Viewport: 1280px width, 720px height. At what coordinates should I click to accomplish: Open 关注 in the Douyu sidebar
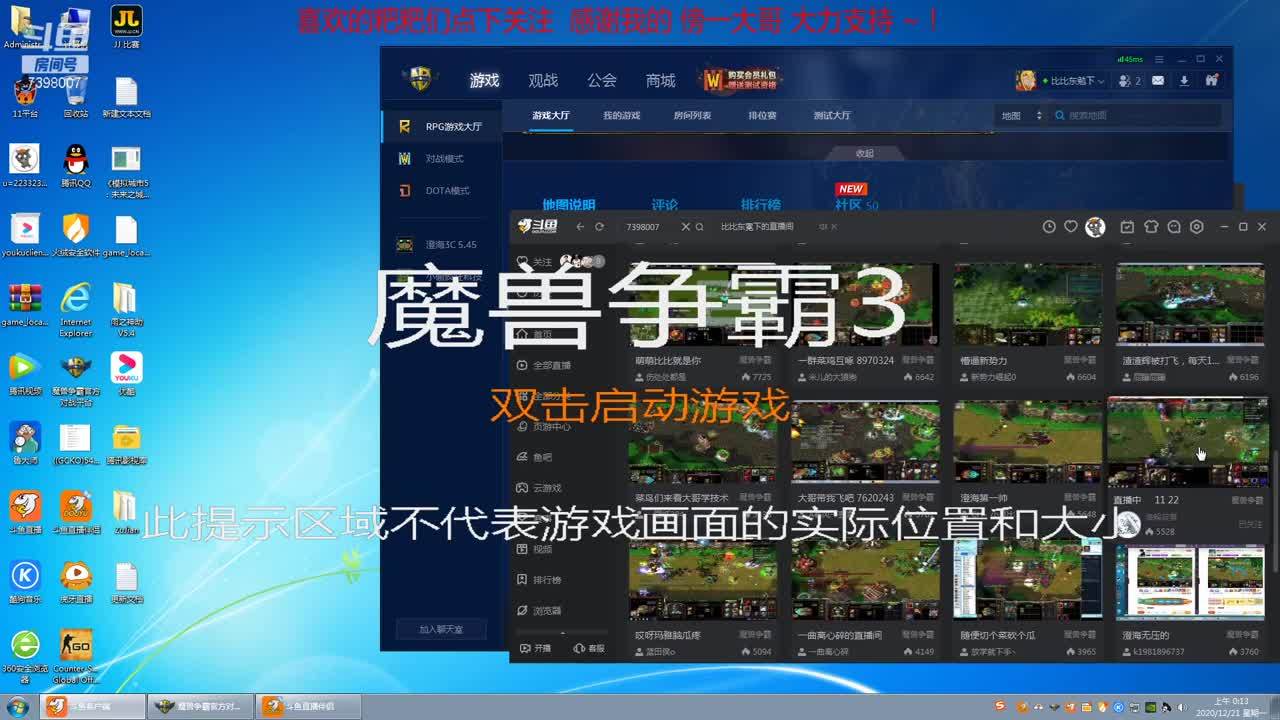[x=535, y=262]
